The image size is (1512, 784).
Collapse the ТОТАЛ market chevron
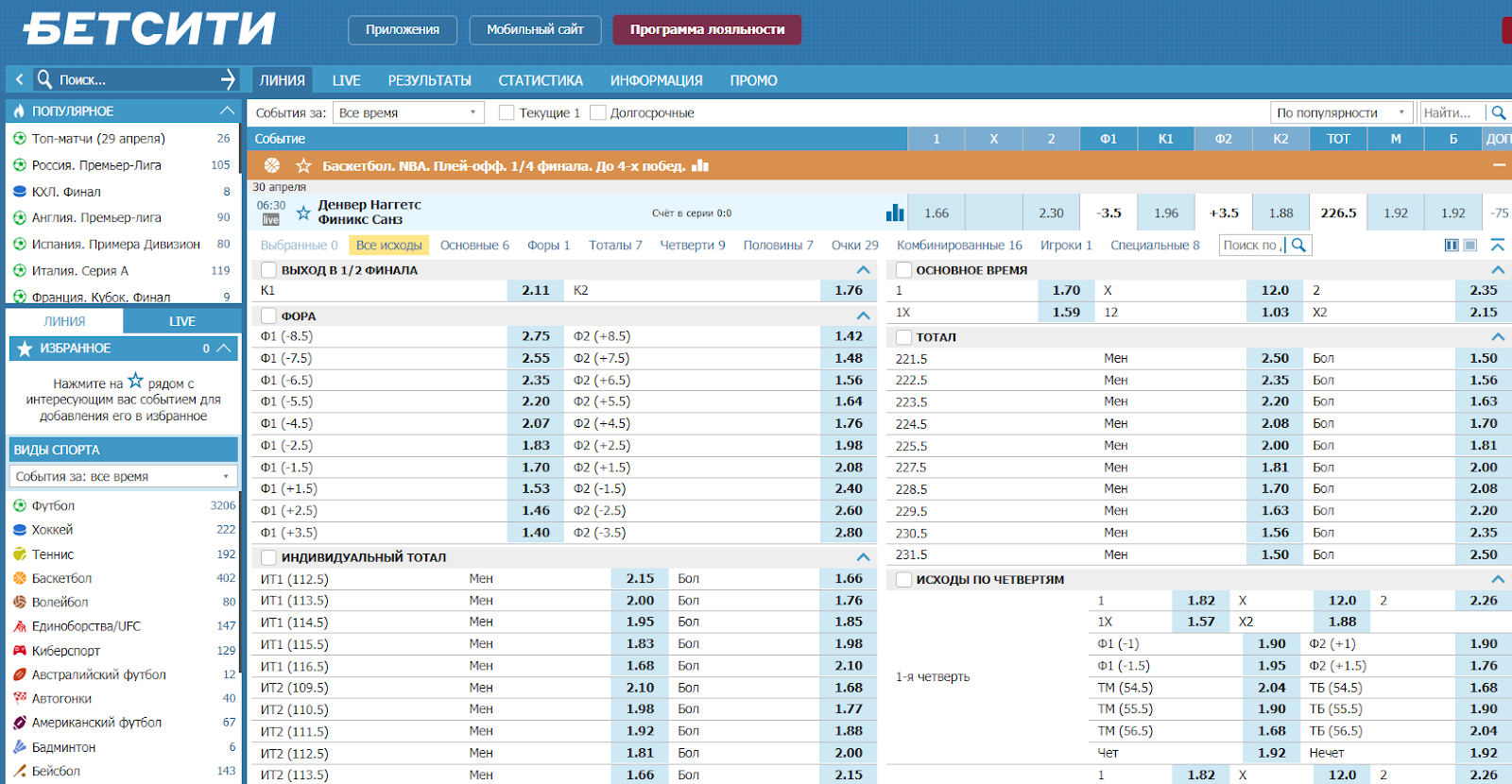[x=1498, y=337]
